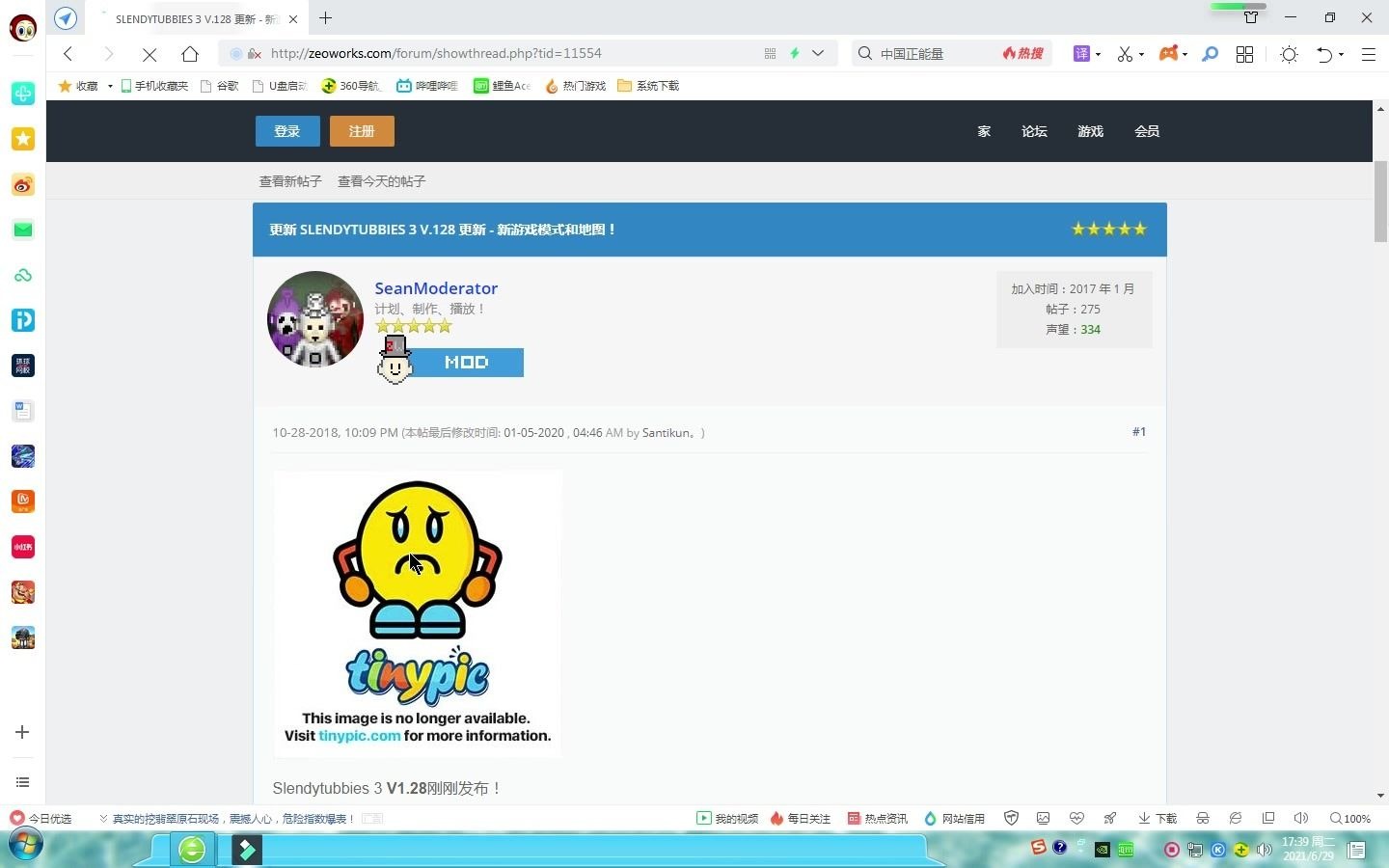Expand the game controller dropdown arrow

click(x=1185, y=55)
